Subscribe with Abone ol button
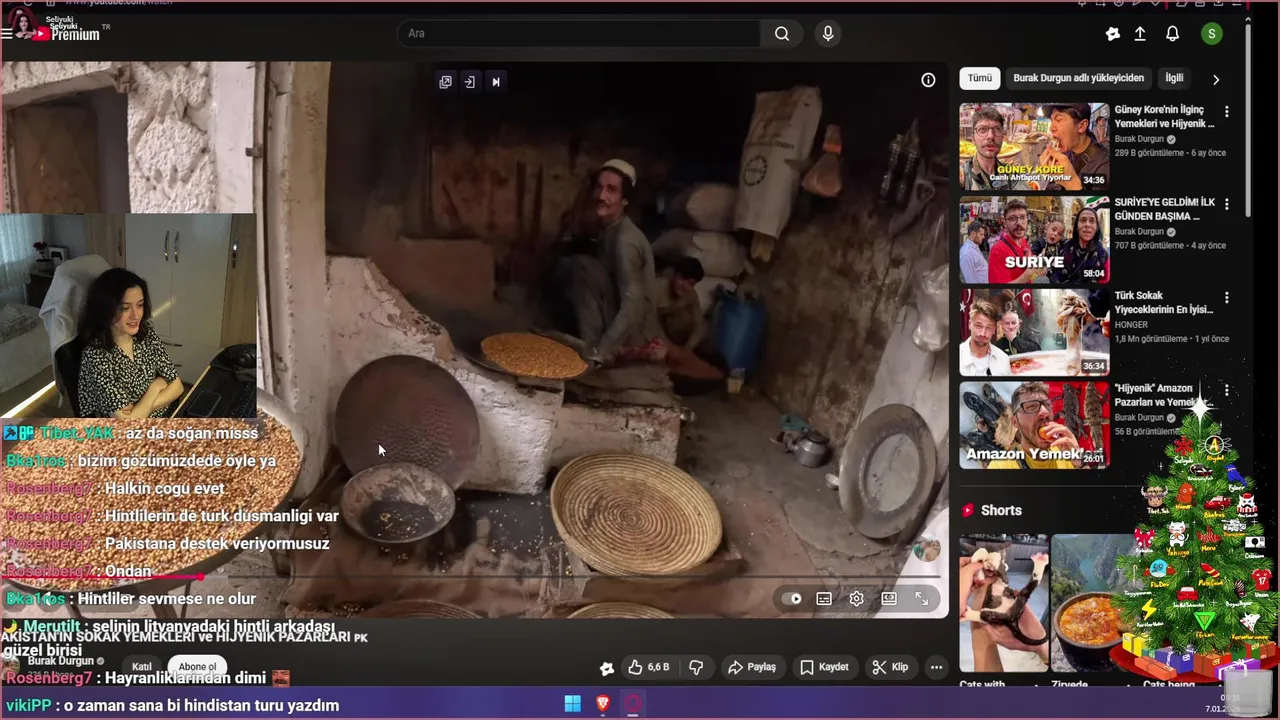 point(197,667)
